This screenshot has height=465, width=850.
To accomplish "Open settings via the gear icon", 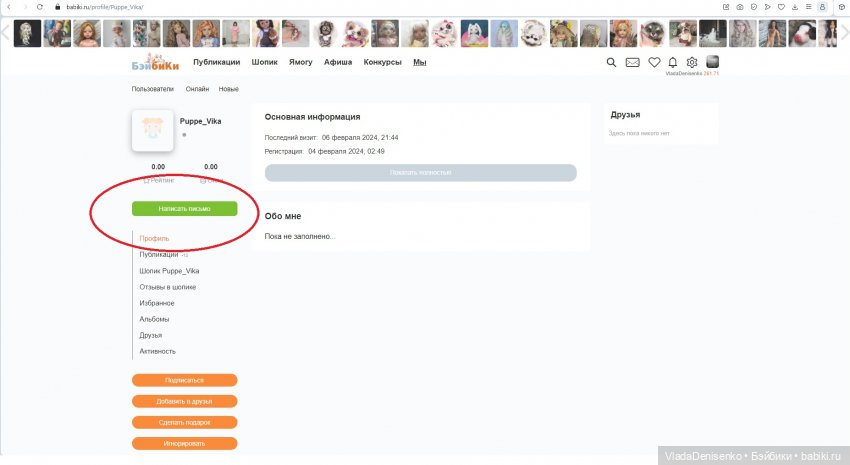I will pyautogui.click(x=691, y=62).
